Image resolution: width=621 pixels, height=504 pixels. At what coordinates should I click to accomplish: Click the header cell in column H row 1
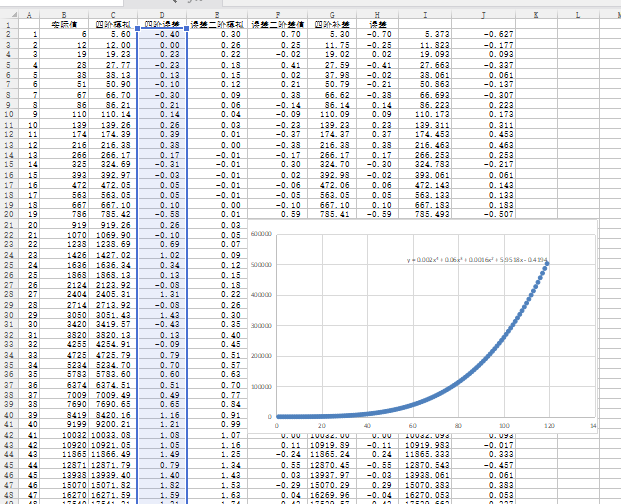tap(377, 25)
